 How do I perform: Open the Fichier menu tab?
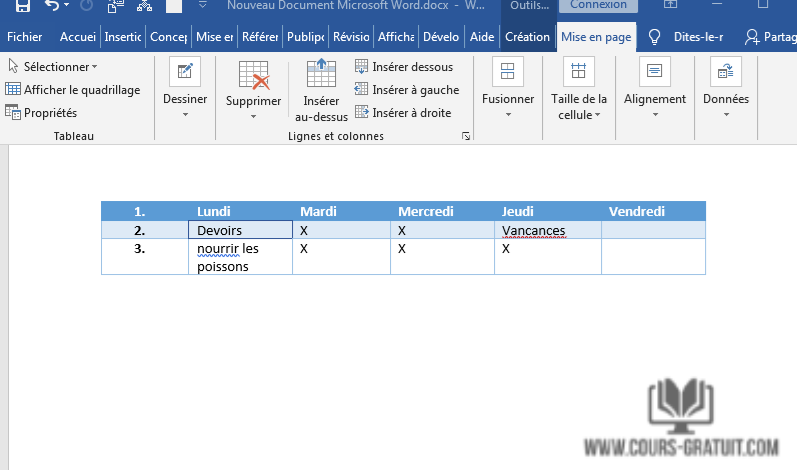click(24, 37)
